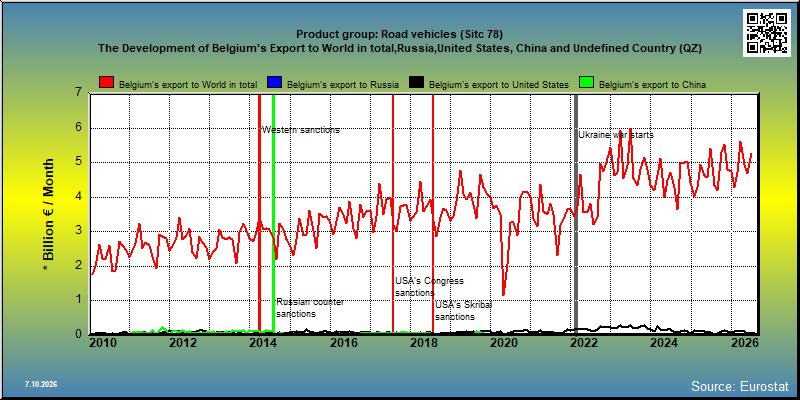Click y-axis value 1

click(x=79, y=300)
